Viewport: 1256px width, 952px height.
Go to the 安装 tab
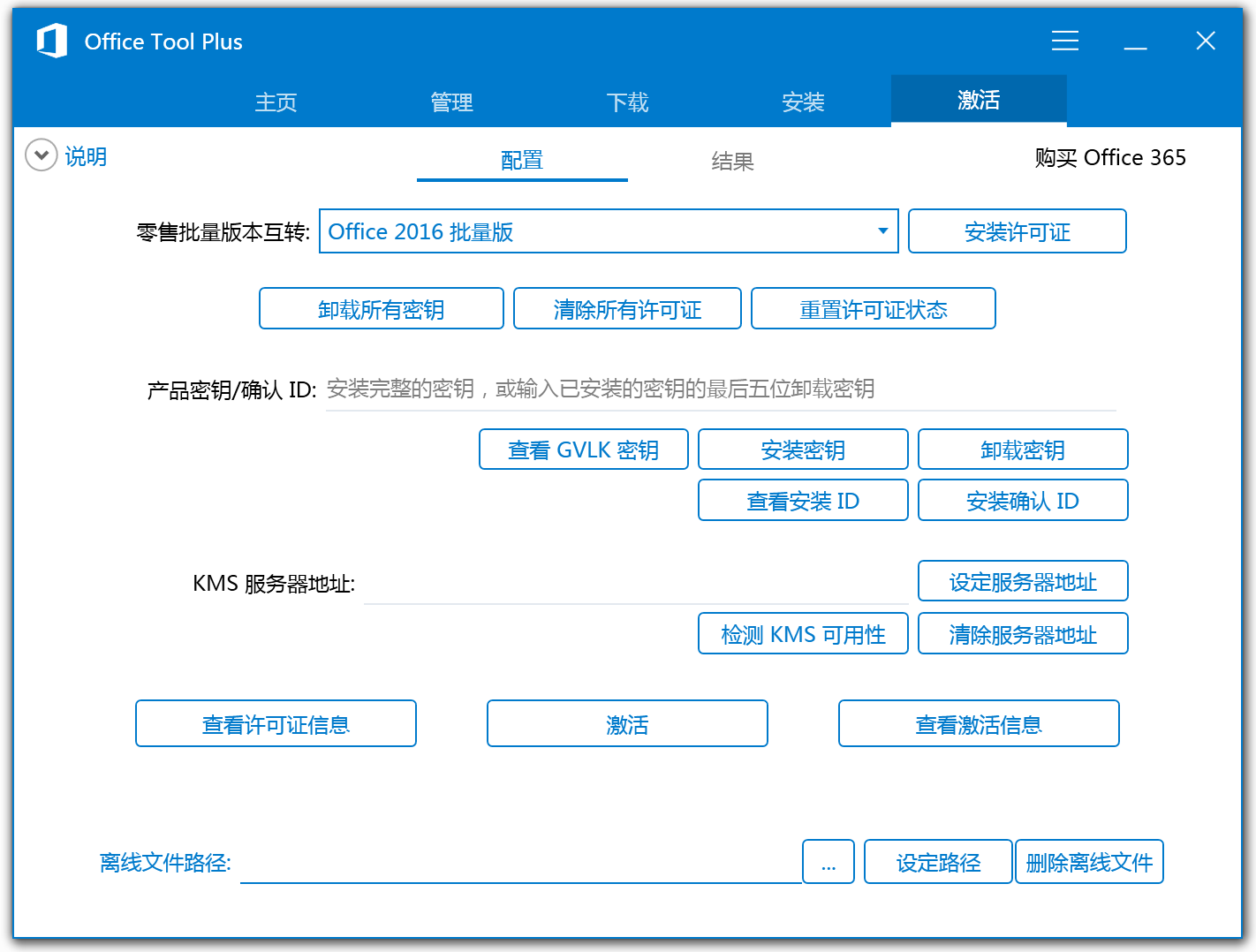point(803,102)
